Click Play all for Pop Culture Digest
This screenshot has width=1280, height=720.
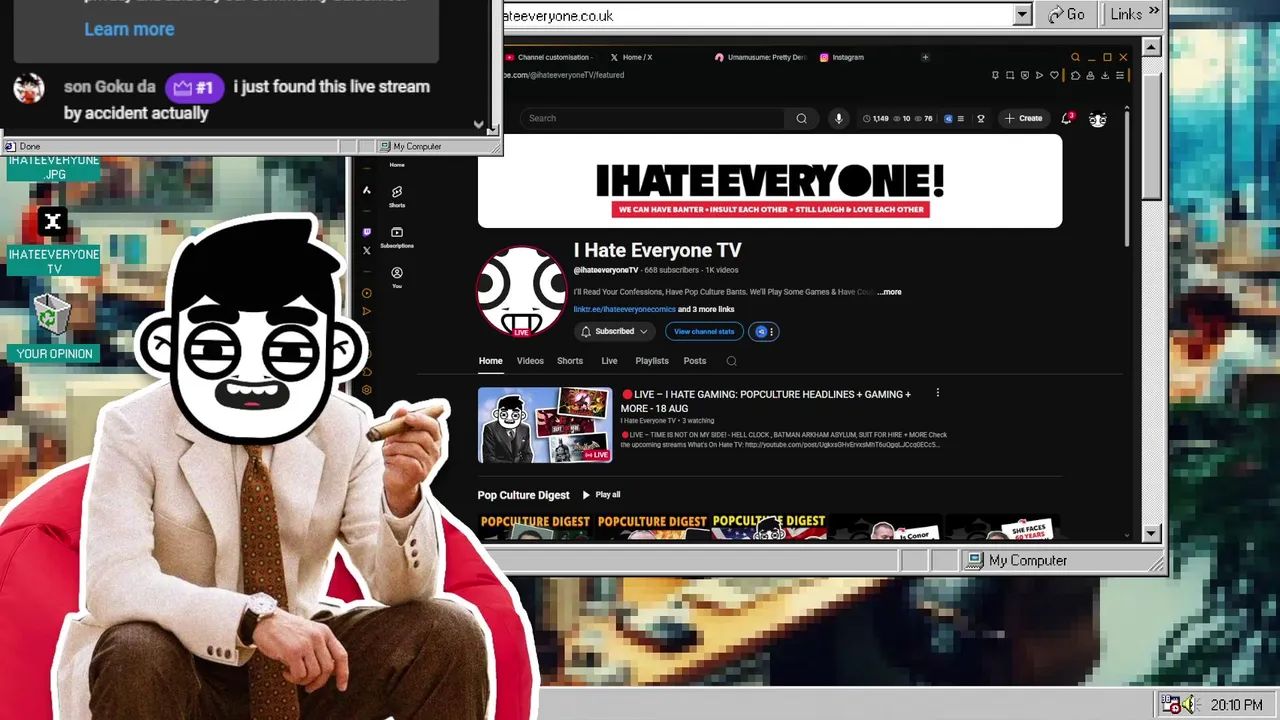click(x=601, y=494)
